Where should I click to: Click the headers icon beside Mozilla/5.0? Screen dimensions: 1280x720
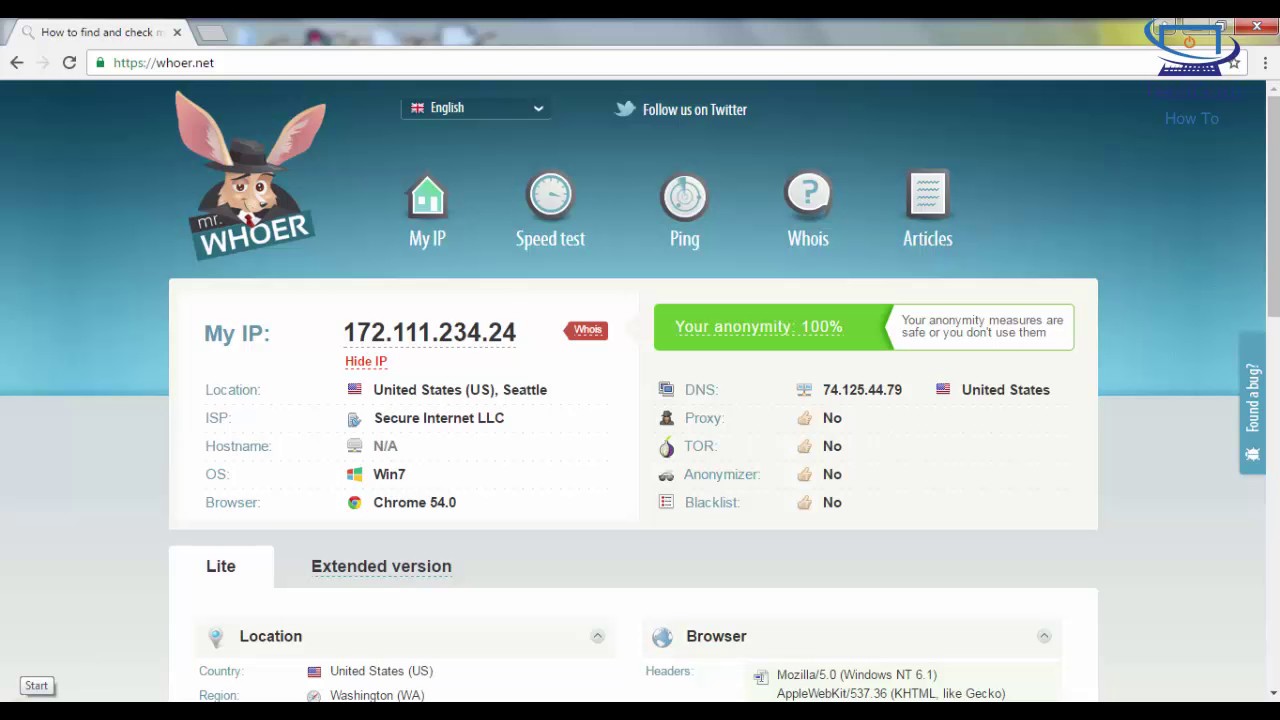point(761,677)
